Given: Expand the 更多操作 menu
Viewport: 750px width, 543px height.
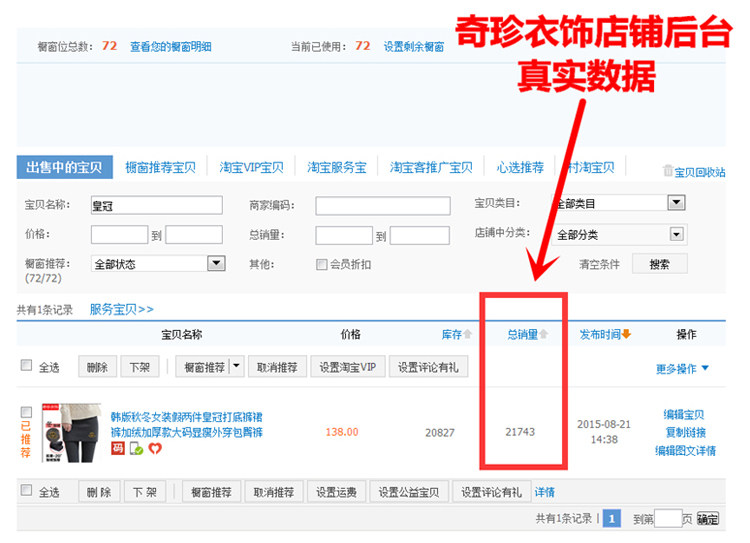Looking at the screenshot, I should click(x=683, y=368).
